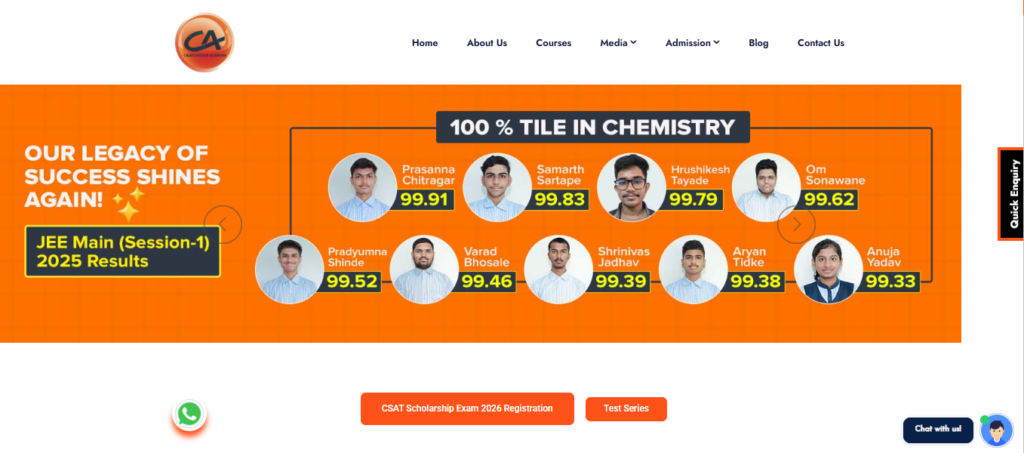Click the 99.46 score label
This screenshot has width=1024, height=453.
(x=487, y=281)
